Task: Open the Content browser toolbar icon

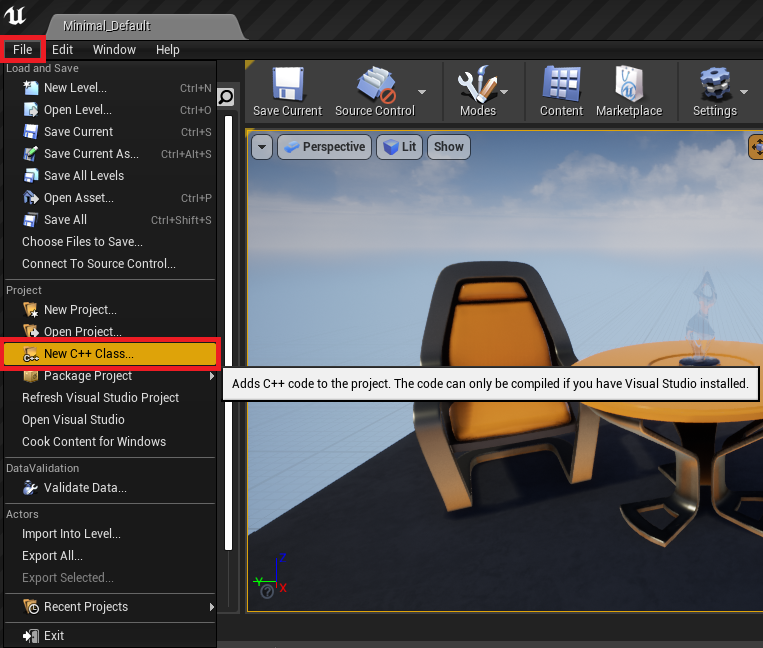Action: [562, 83]
